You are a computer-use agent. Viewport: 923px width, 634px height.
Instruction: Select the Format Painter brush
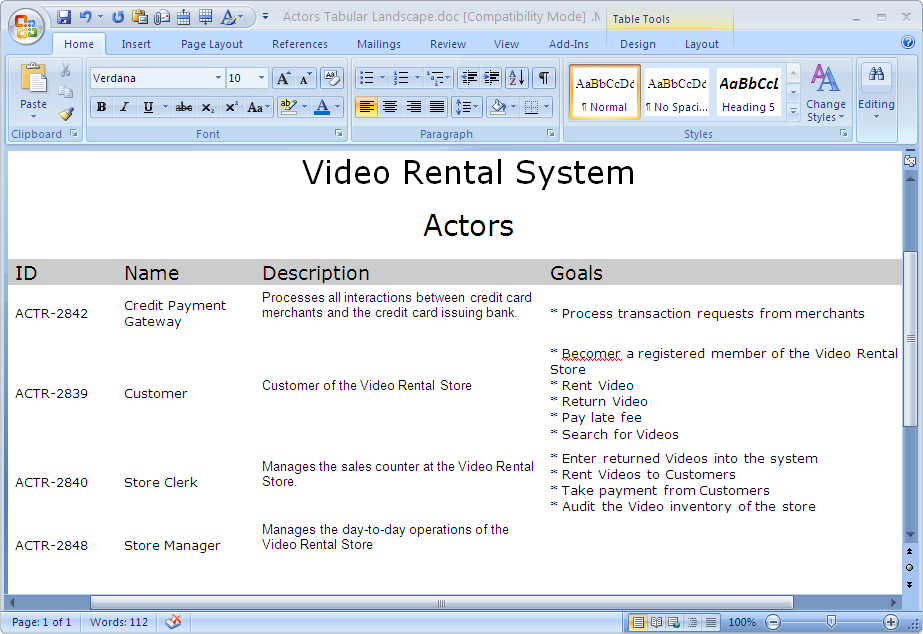pyautogui.click(x=65, y=113)
